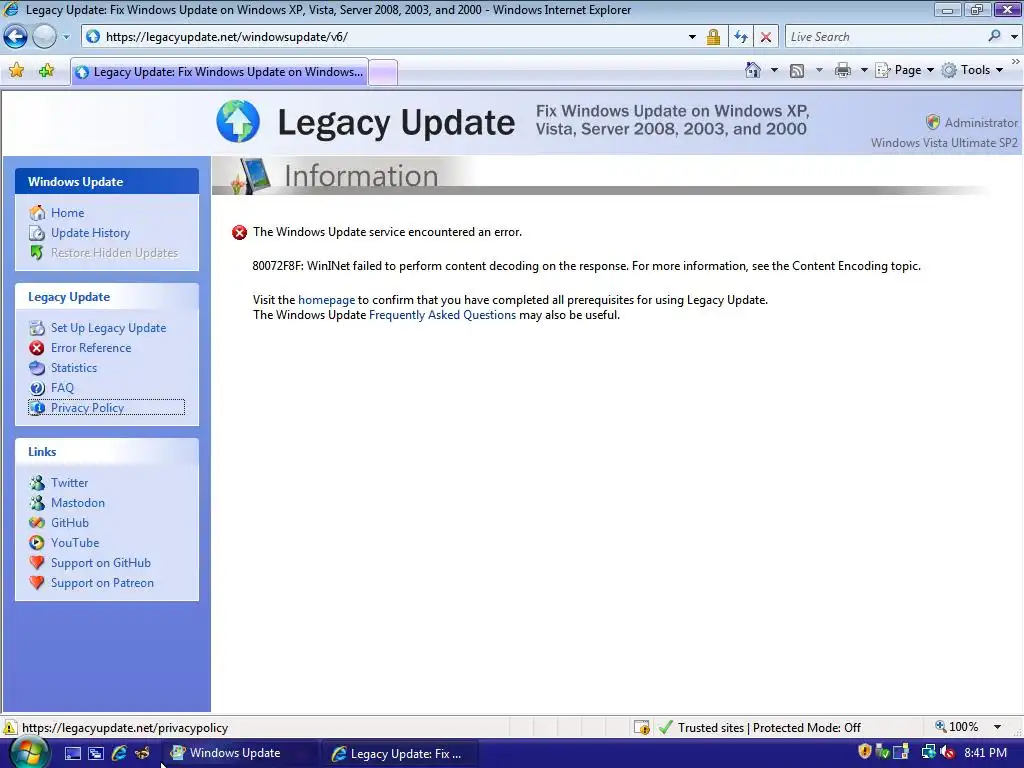Click the 100% zoom level button
1024x768 pixels.
[957, 727]
